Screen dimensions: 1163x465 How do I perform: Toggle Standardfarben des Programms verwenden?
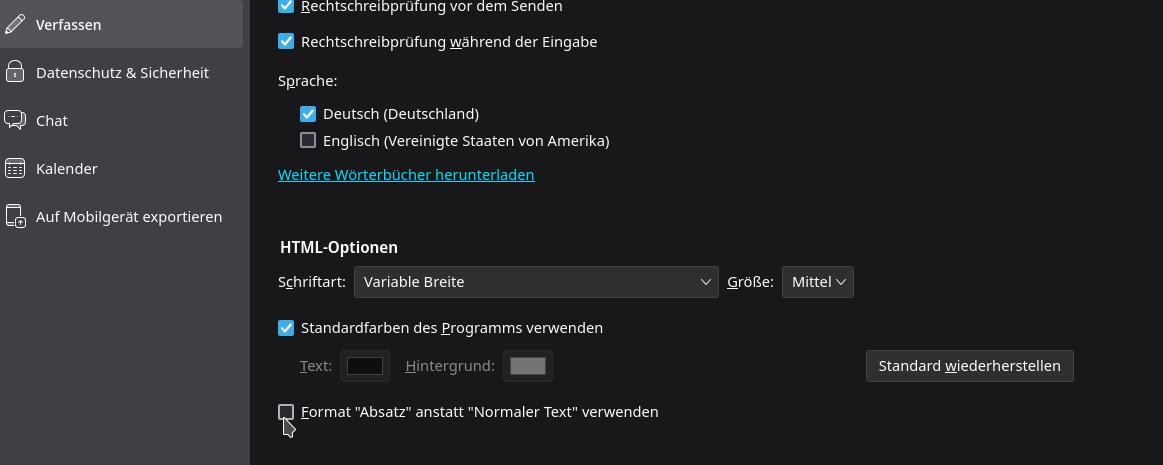[x=286, y=327]
